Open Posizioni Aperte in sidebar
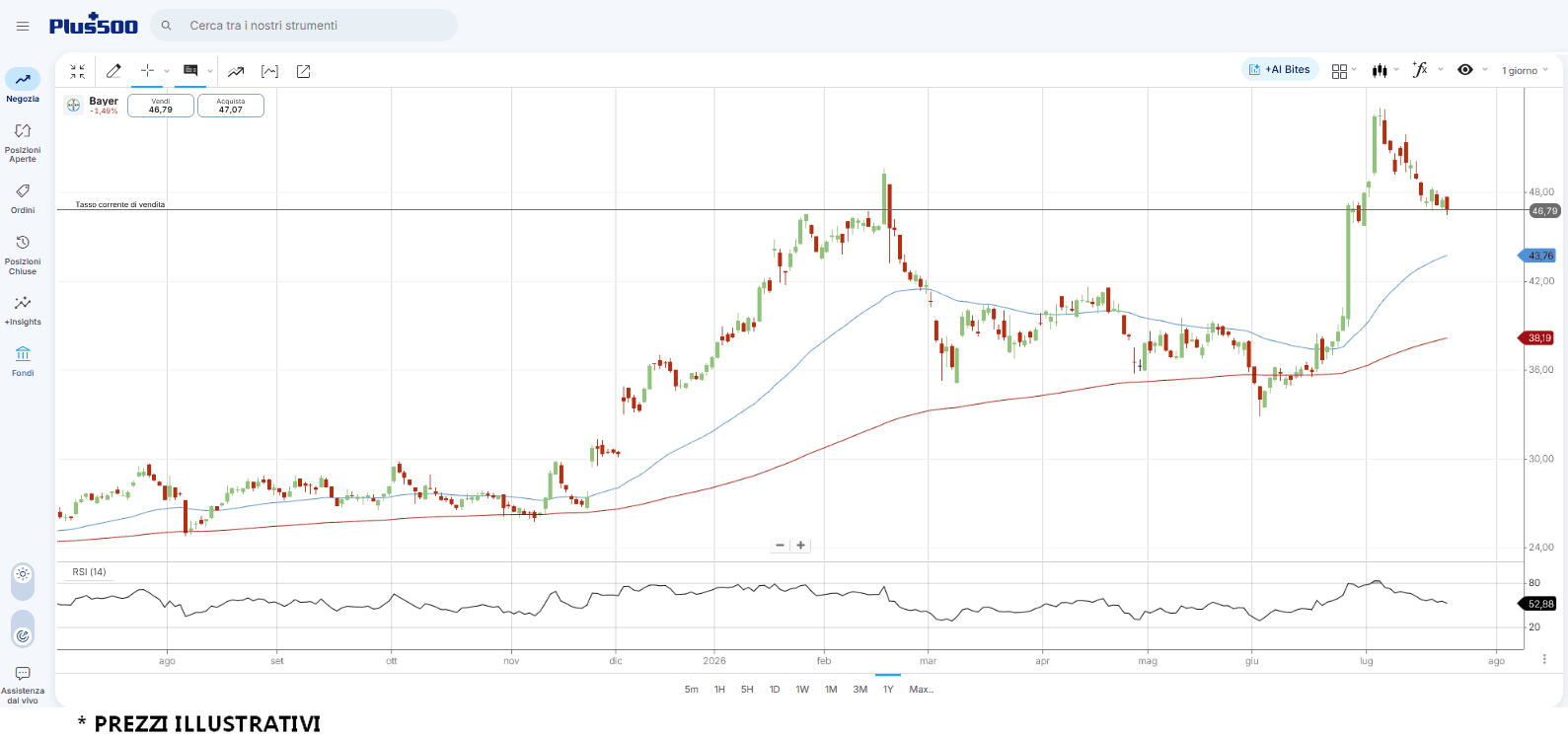Image resolution: width=1568 pixels, height=738 pixels. coord(23,143)
